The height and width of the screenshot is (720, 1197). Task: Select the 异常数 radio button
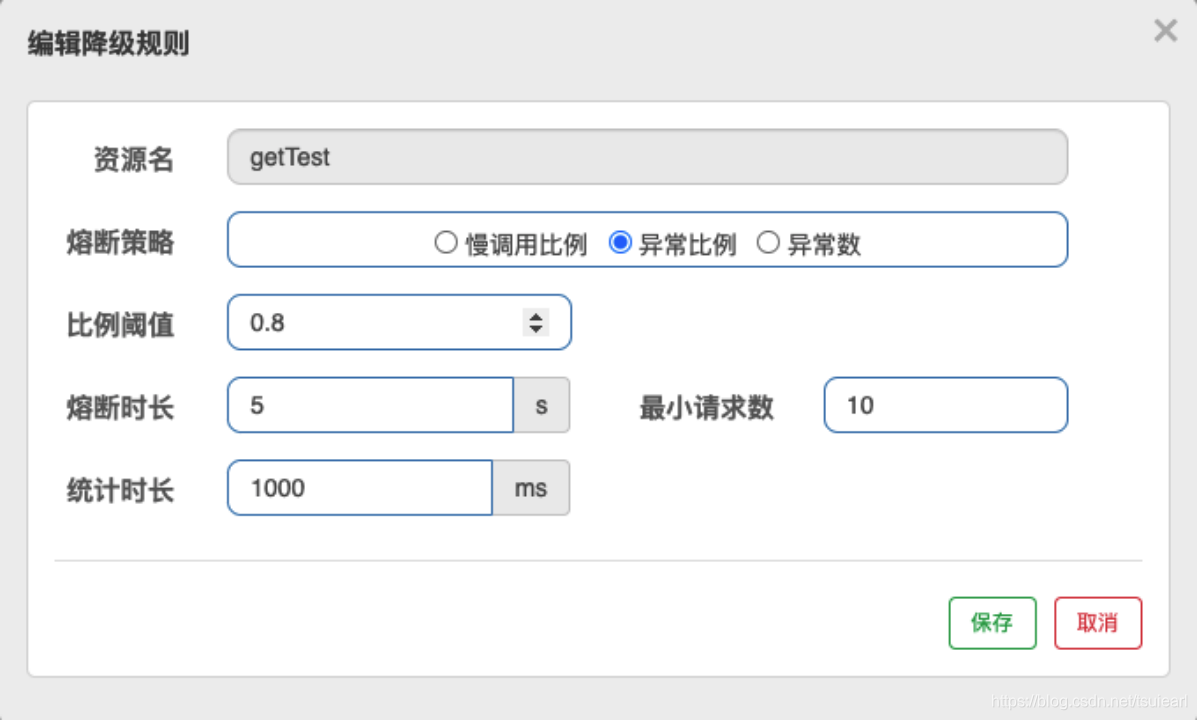click(769, 241)
